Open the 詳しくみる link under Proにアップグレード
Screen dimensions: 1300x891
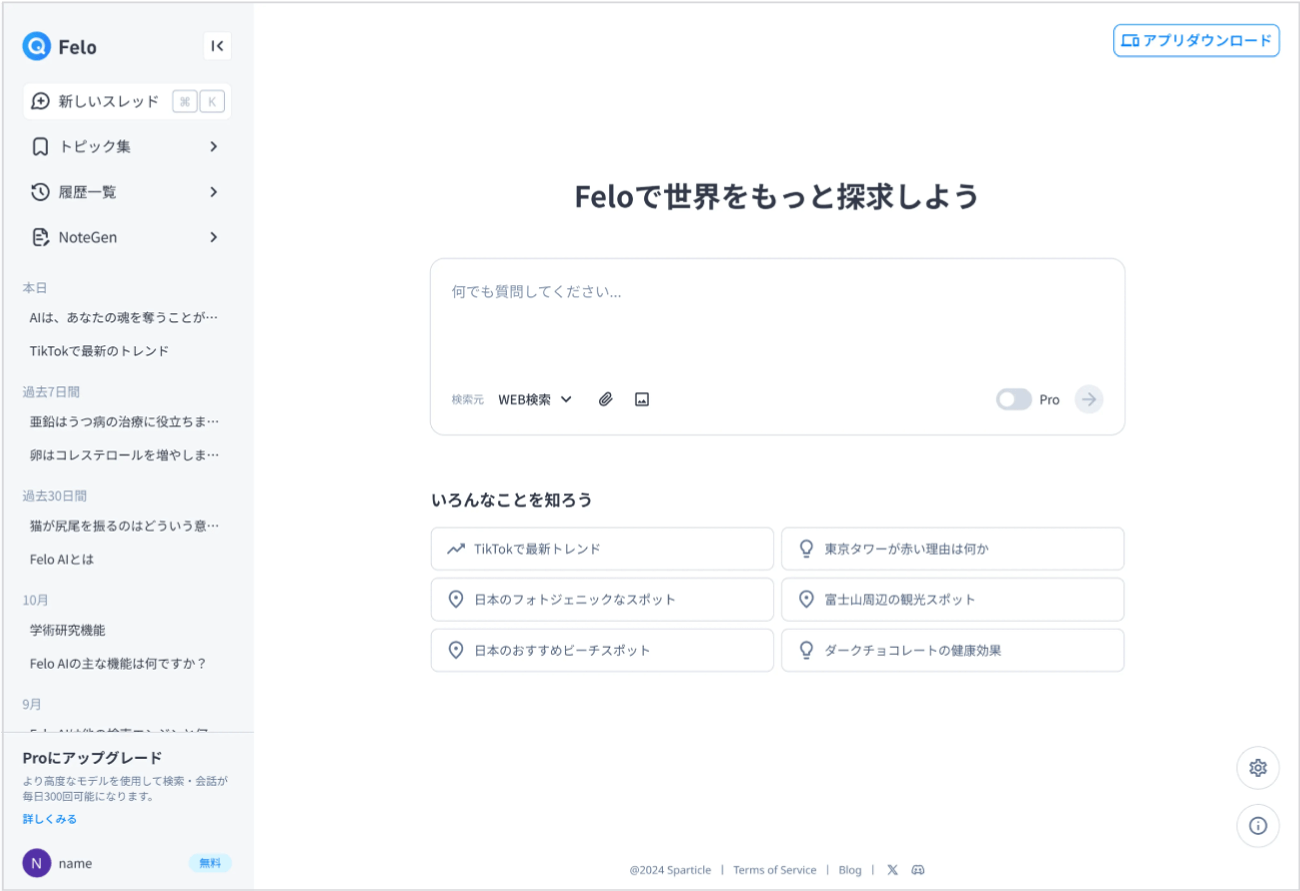click(48, 818)
